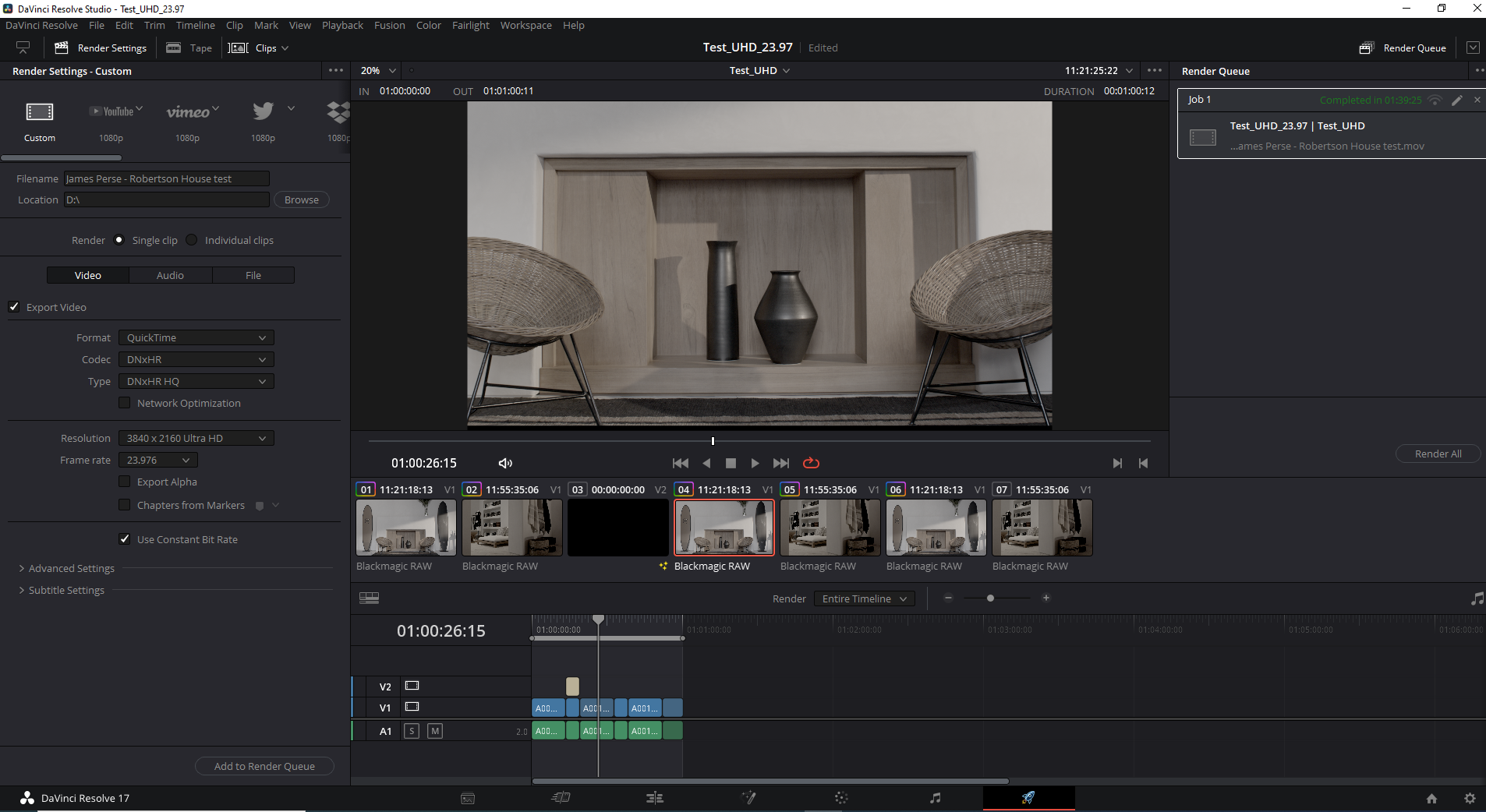Screen dimensions: 1486x812
Task: Toggle the Render Queue panel icon
Action: (1366, 48)
